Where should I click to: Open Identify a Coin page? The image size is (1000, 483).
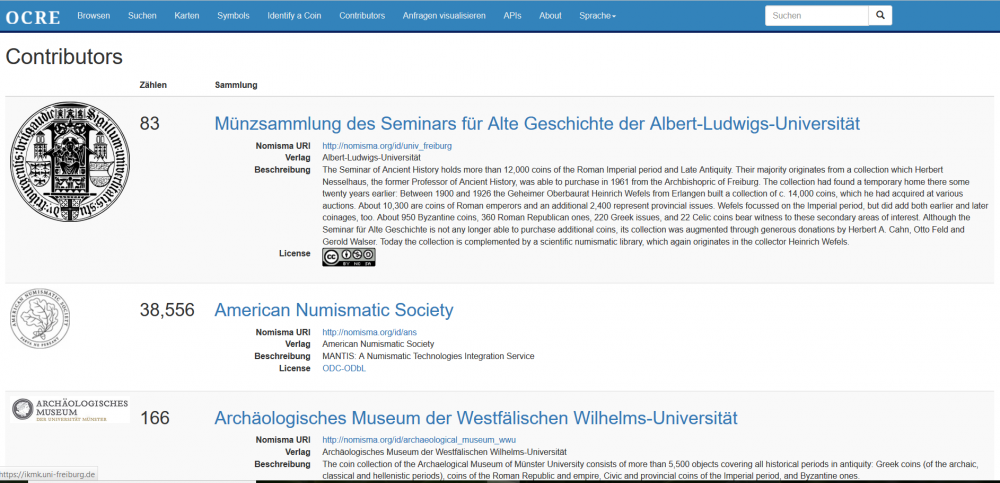coord(293,16)
